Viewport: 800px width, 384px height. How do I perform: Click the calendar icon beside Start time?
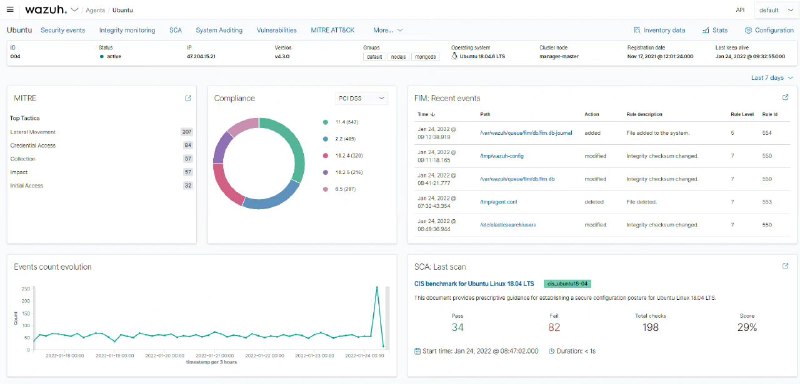click(x=417, y=351)
